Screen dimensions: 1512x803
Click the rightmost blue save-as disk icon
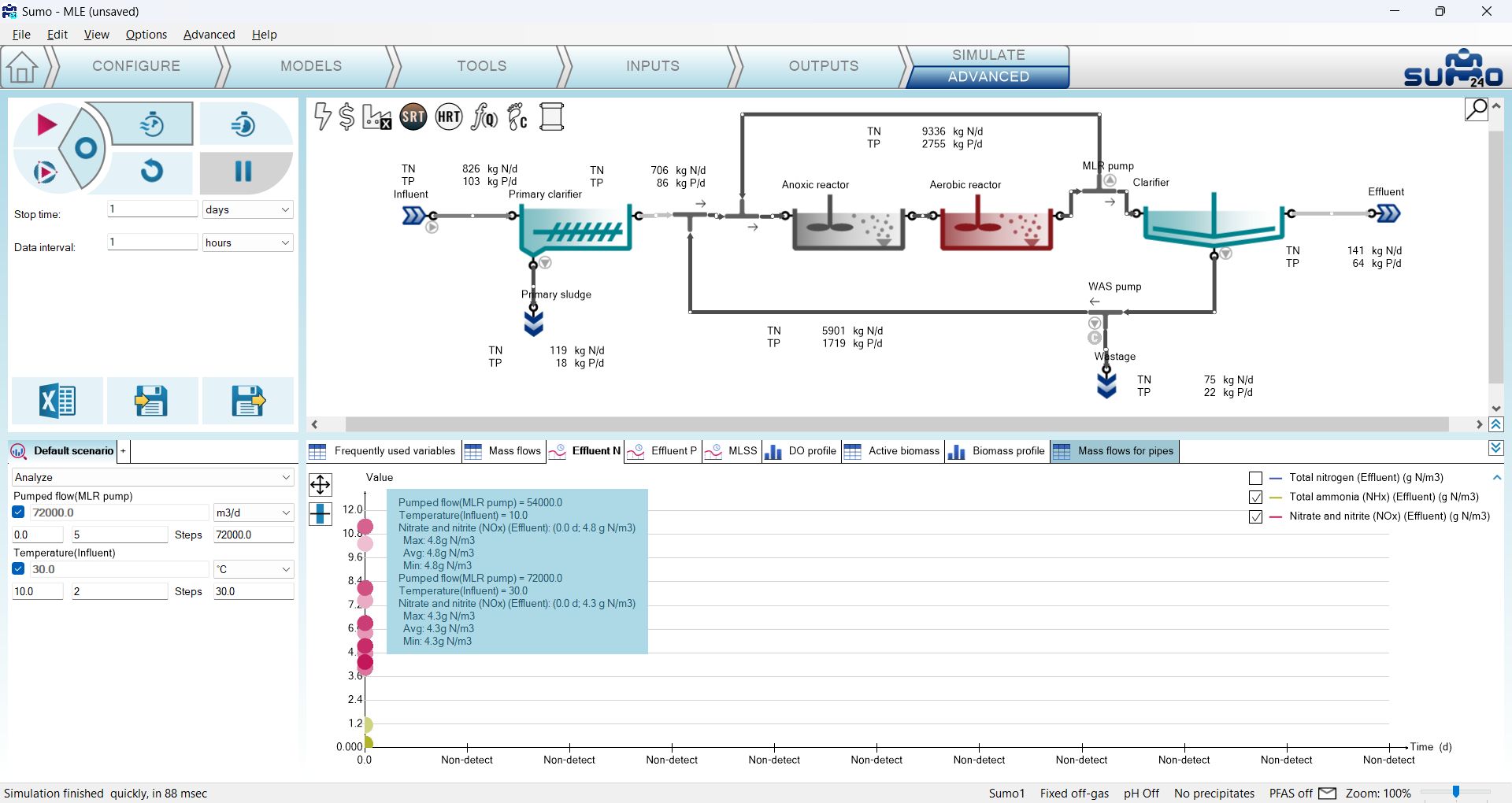(x=248, y=401)
